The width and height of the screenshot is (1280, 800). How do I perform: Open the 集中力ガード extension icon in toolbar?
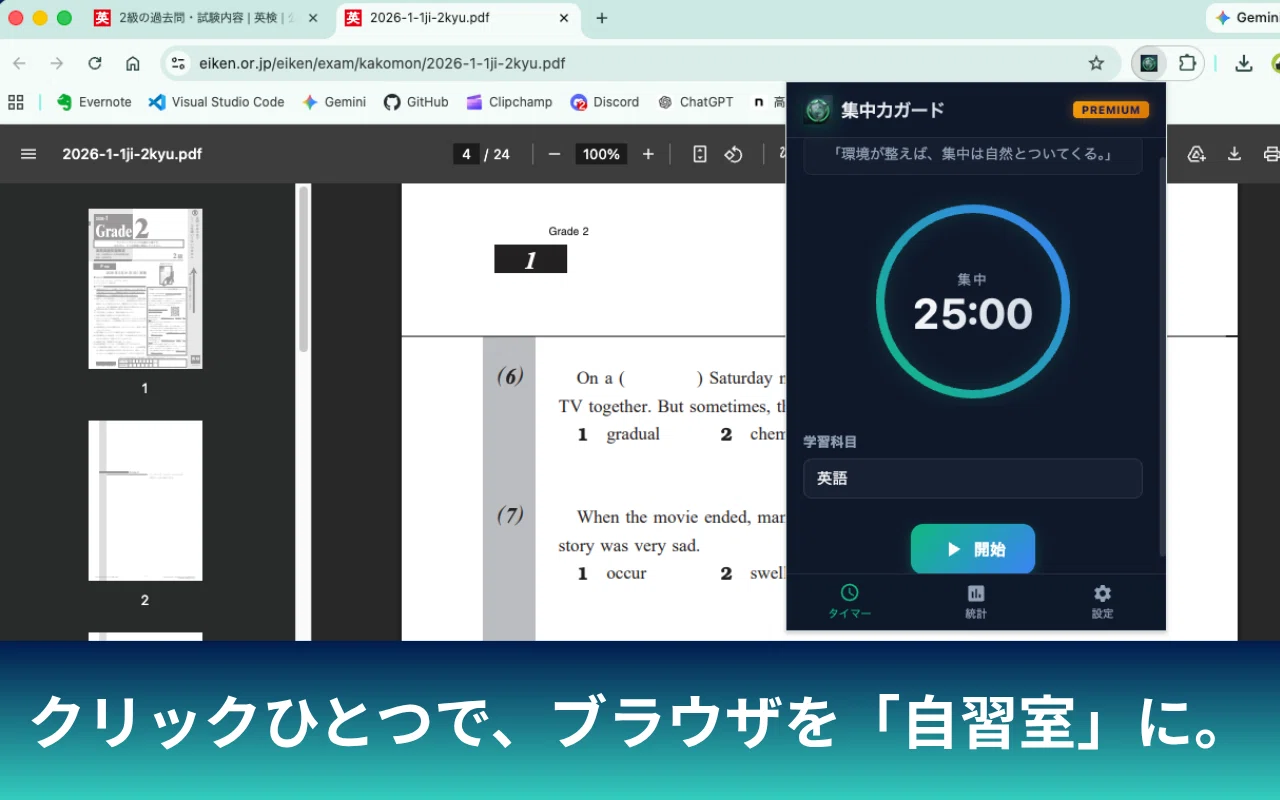point(1149,63)
